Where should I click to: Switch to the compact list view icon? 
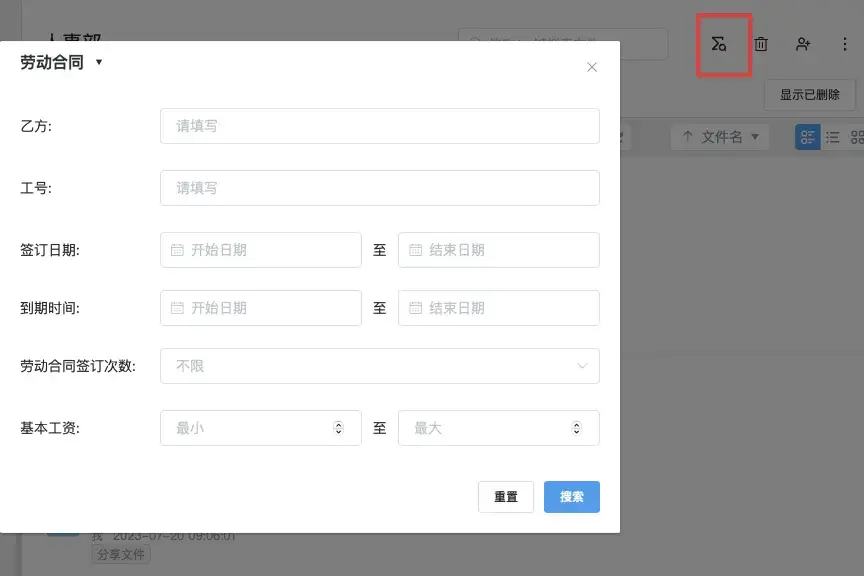coord(833,137)
